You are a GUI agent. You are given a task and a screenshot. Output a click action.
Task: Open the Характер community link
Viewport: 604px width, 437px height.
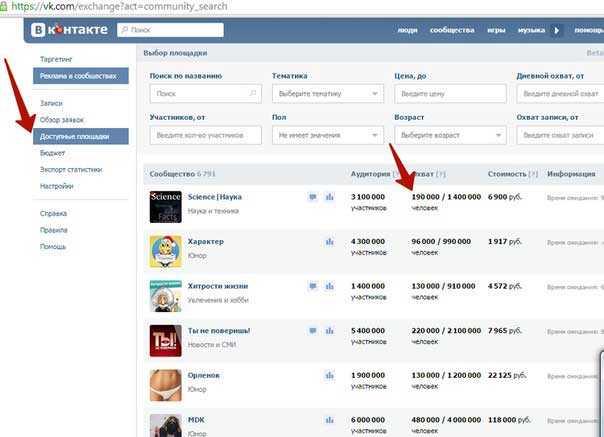206,242
